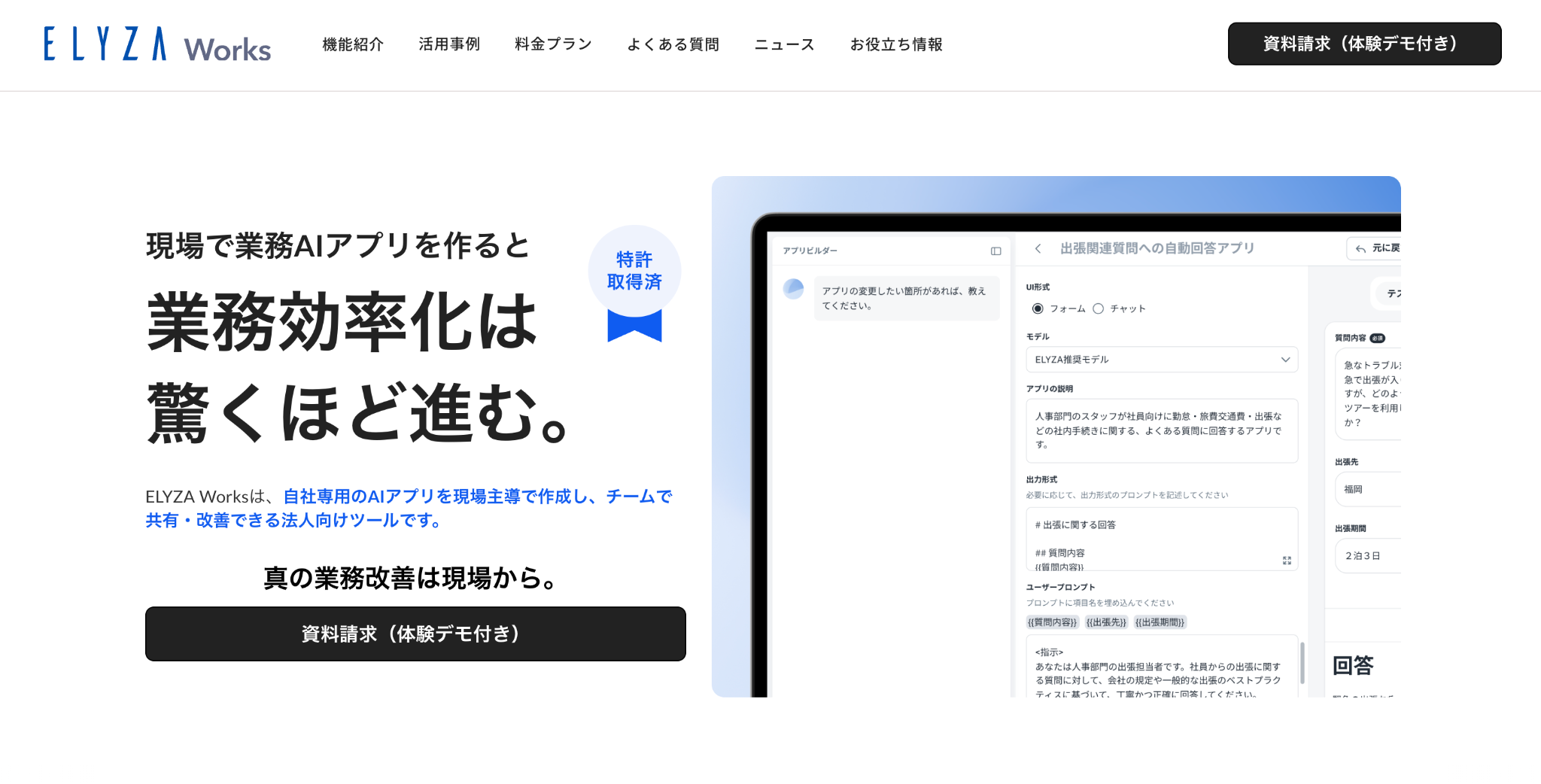Click the {{出張先}} prompt variable tag
Image resolution: width=1541 pixels, height=784 pixels.
pyautogui.click(x=1106, y=622)
